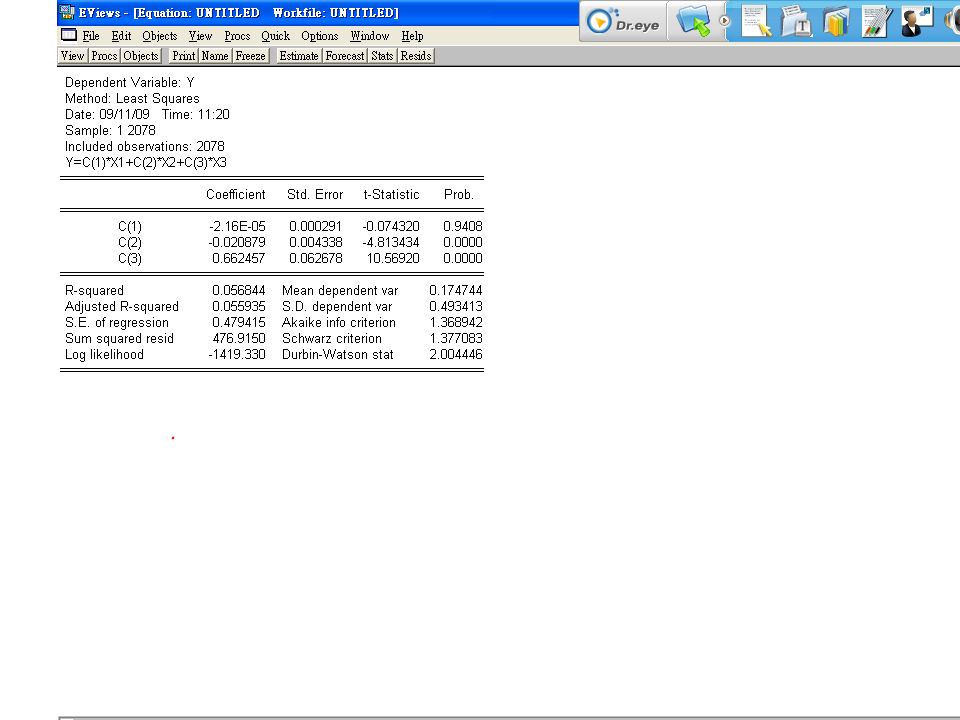Expand the Dr.eye toolbar using the small round arrow
The height and width of the screenshot is (720, 960).
coord(724,21)
